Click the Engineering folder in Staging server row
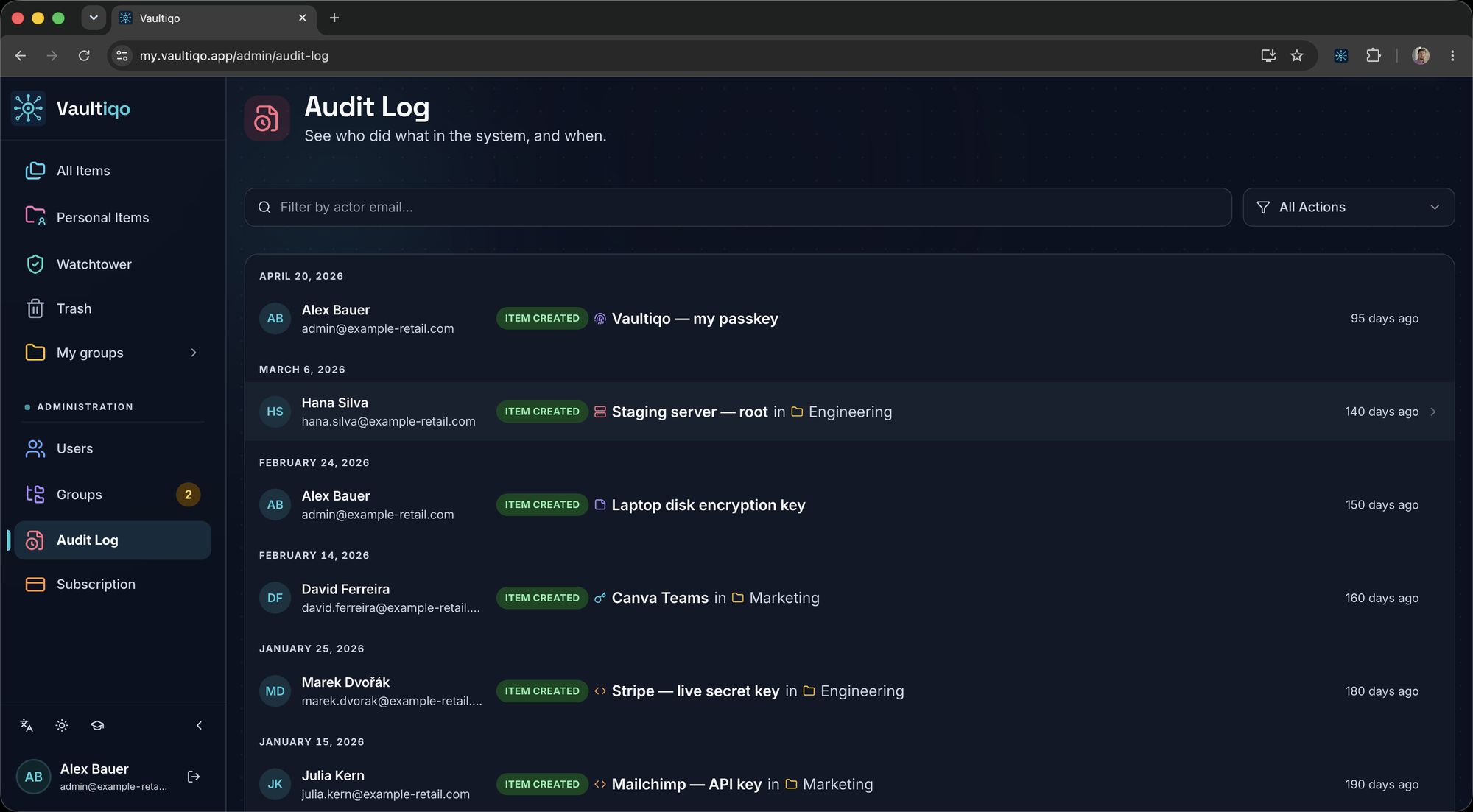Image resolution: width=1473 pixels, height=812 pixels. tap(842, 412)
